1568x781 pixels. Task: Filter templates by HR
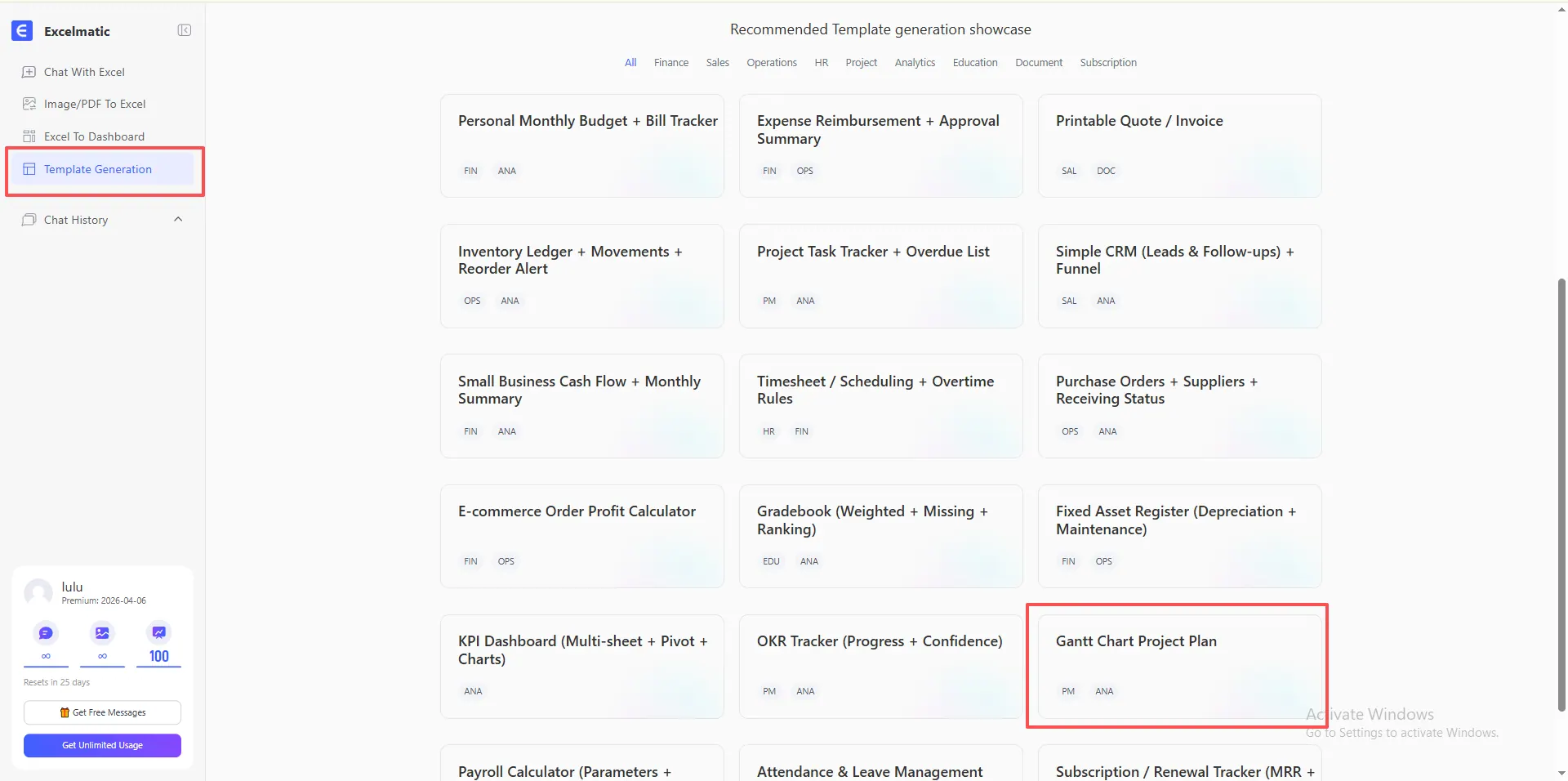[x=822, y=63]
